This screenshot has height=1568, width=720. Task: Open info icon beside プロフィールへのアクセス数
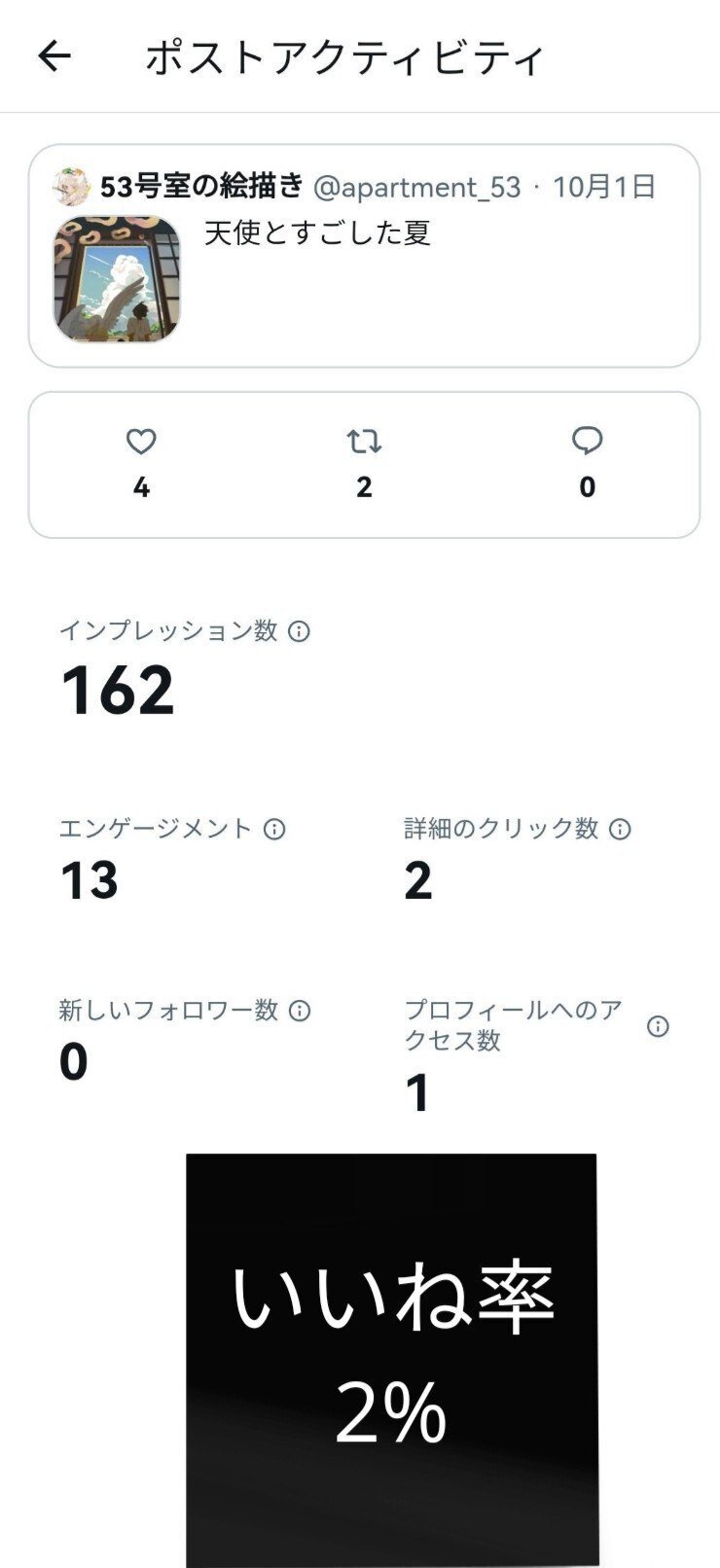click(x=658, y=1026)
